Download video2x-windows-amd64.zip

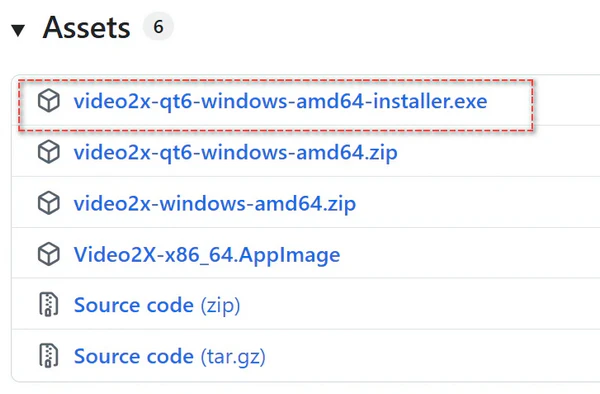(x=215, y=204)
